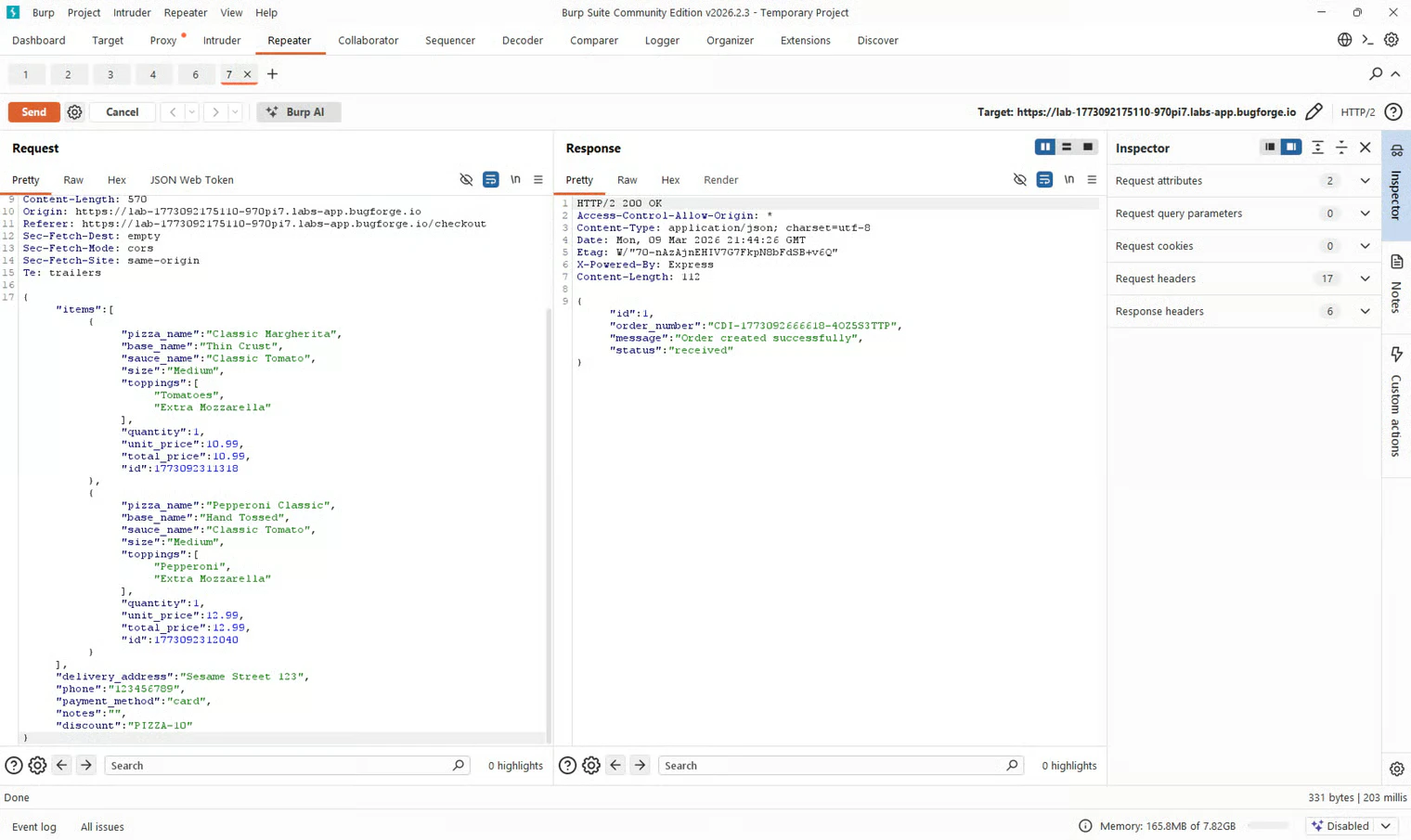This screenshot has height=840, width=1411.
Task: Open Request search settings gear
Action: (37, 766)
